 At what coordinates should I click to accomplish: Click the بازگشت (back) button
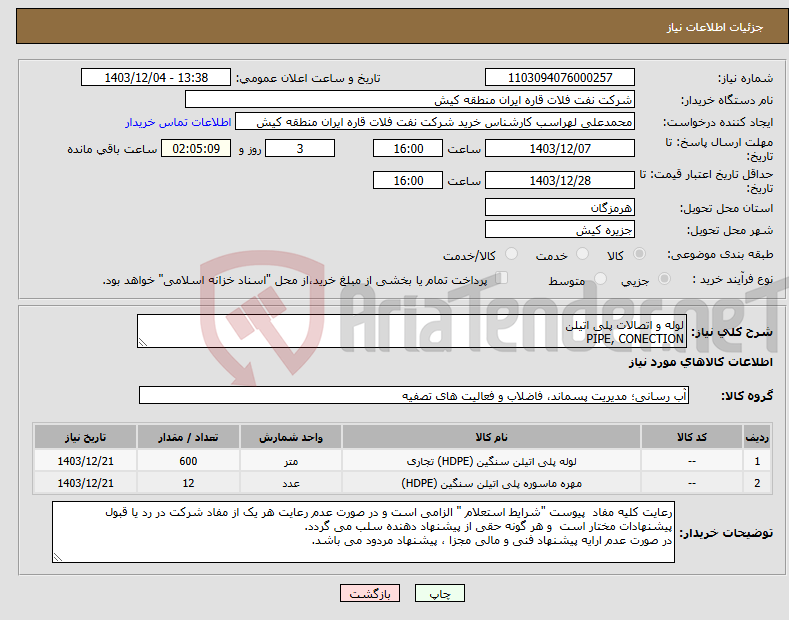(370, 593)
